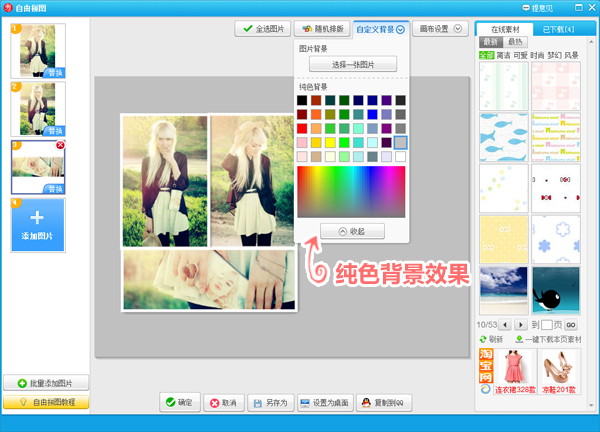Go to next page of materials
The image size is (600, 432).
[521, 325]
